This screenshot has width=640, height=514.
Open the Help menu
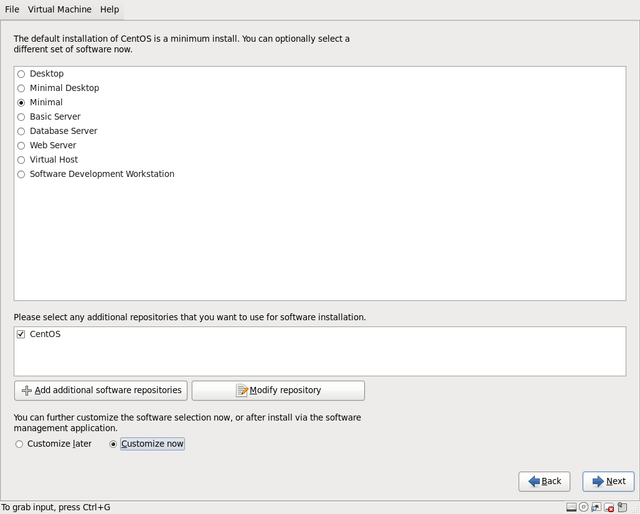(x=110, y=9)
